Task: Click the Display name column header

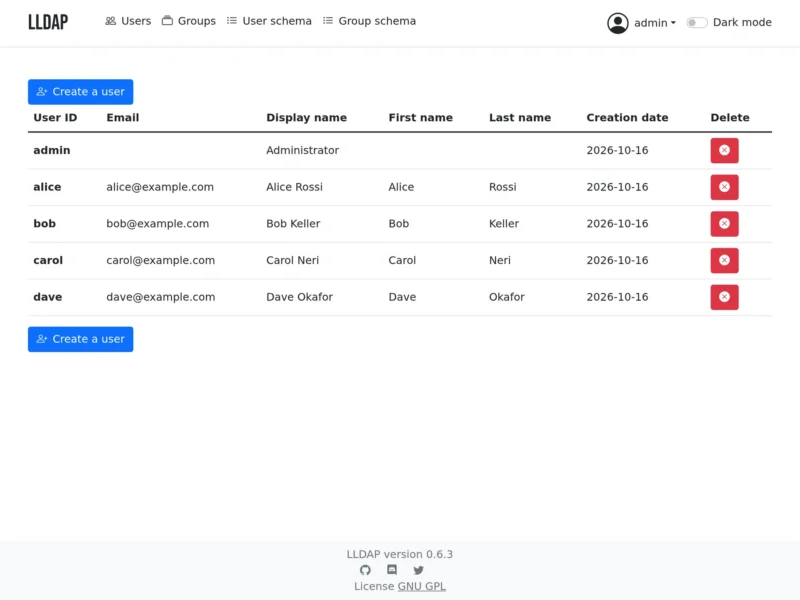Action: coord(306,118)
